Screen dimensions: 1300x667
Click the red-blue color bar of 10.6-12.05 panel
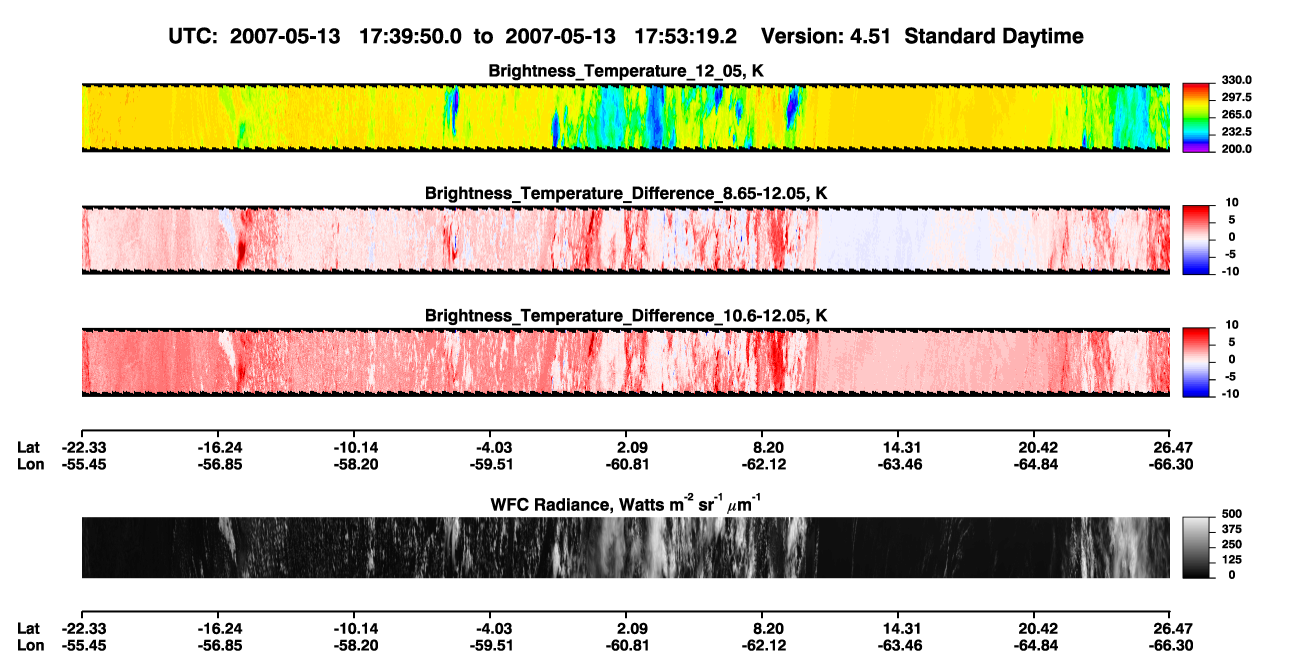[x=1196, y=362]
